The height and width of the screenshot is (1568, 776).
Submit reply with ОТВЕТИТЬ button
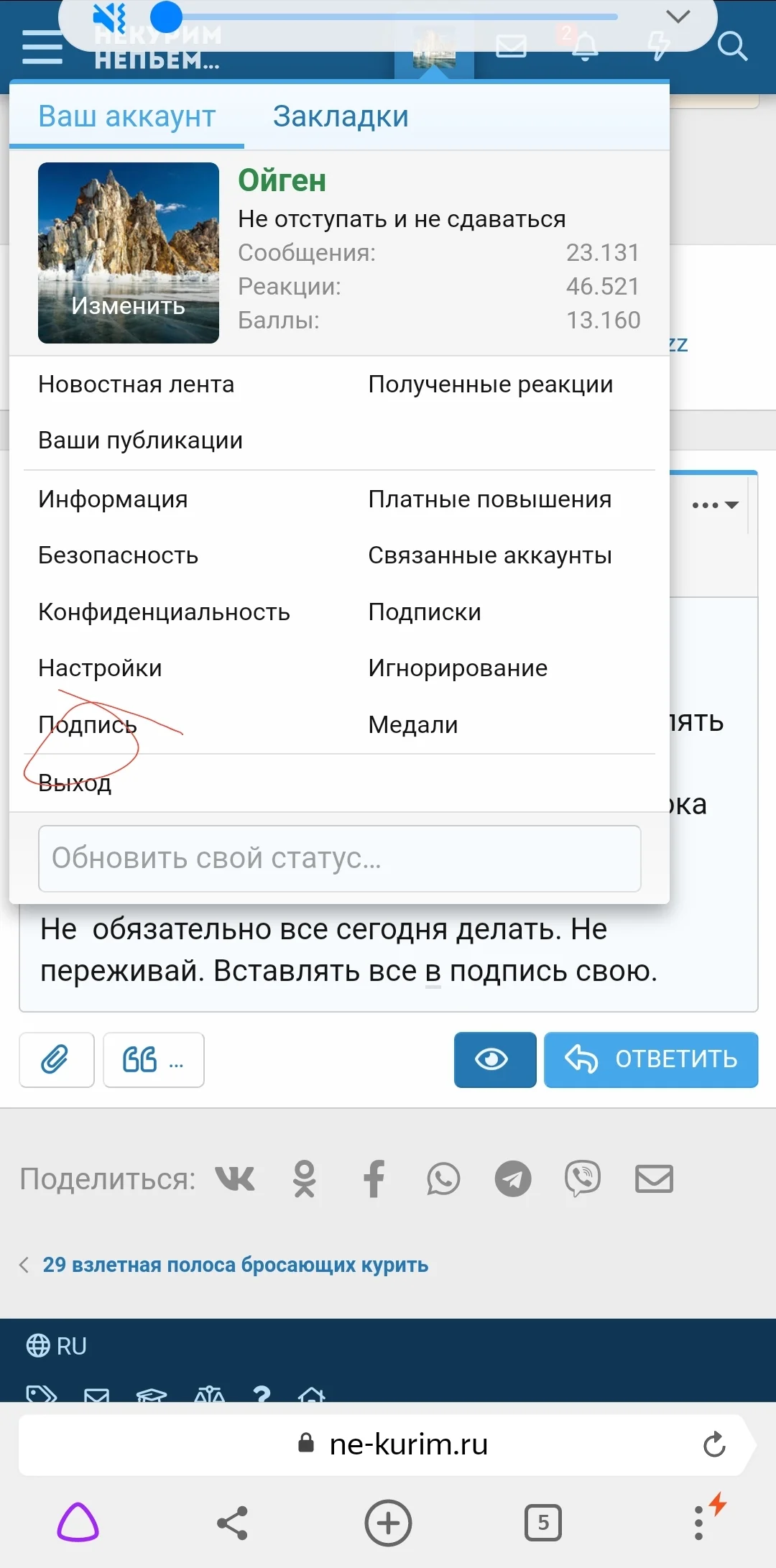pos(651,1060)
